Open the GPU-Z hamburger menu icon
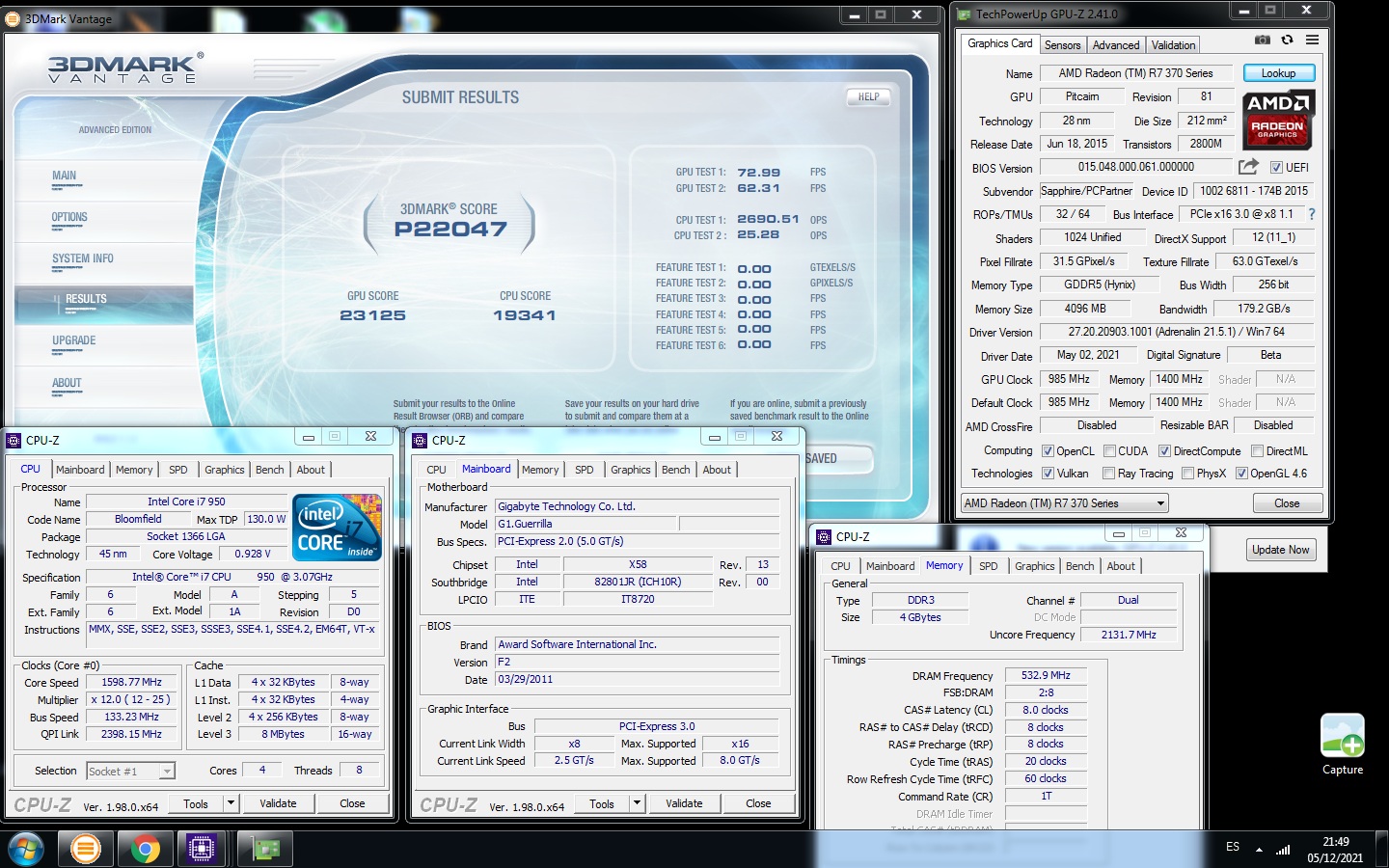 click(1312, 41)
